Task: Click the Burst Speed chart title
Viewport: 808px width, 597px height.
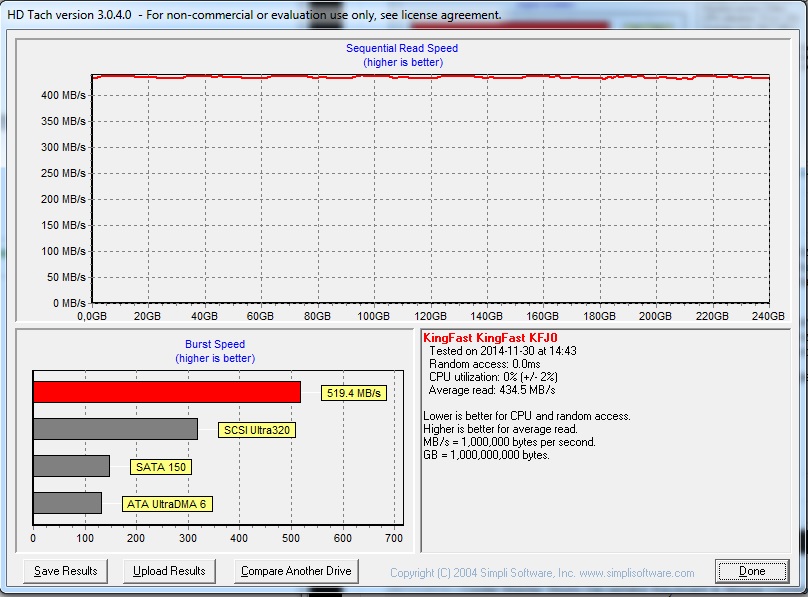Action: point(215,344)
